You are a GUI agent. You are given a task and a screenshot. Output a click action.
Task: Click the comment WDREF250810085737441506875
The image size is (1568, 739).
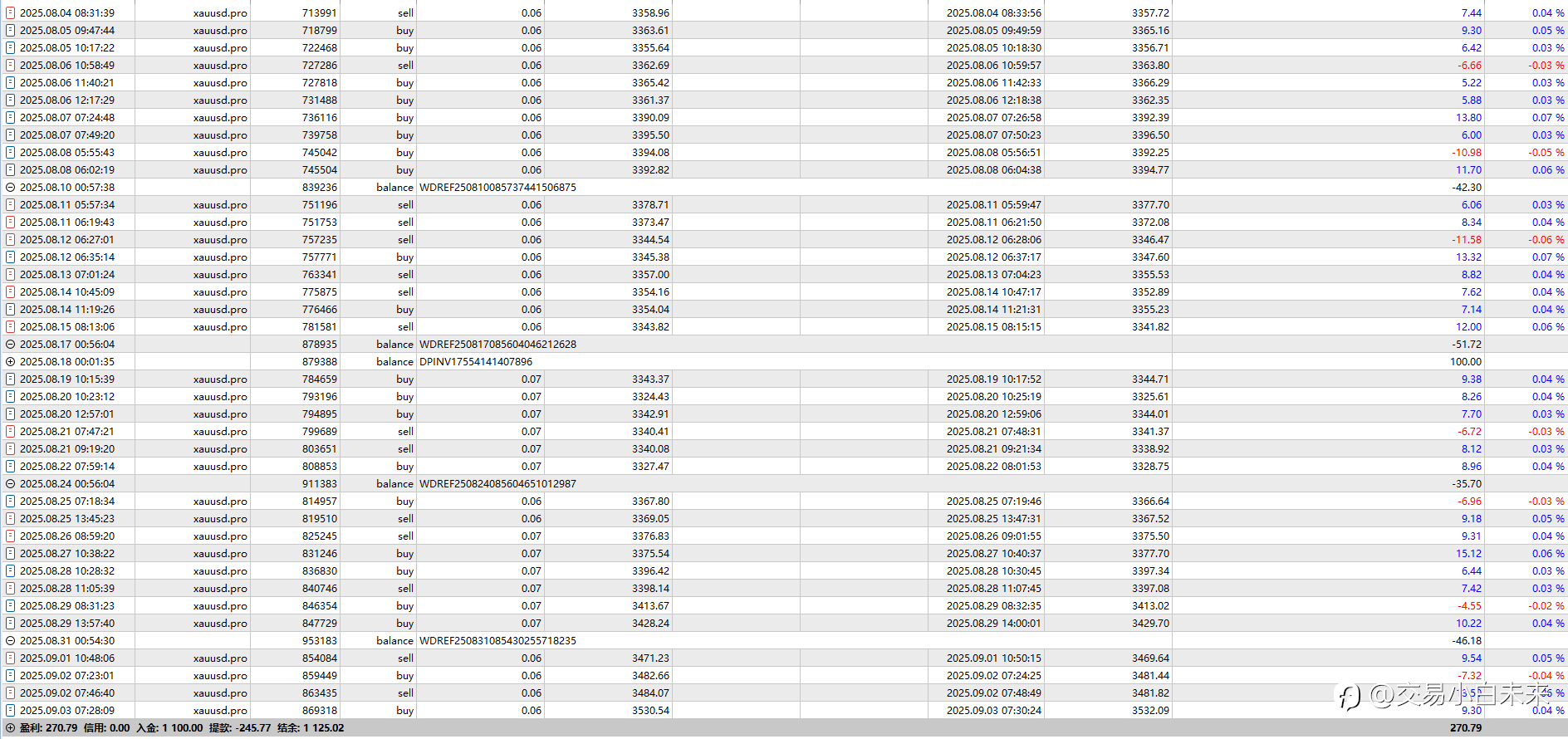pyautogui.click(x=497, y=187)
